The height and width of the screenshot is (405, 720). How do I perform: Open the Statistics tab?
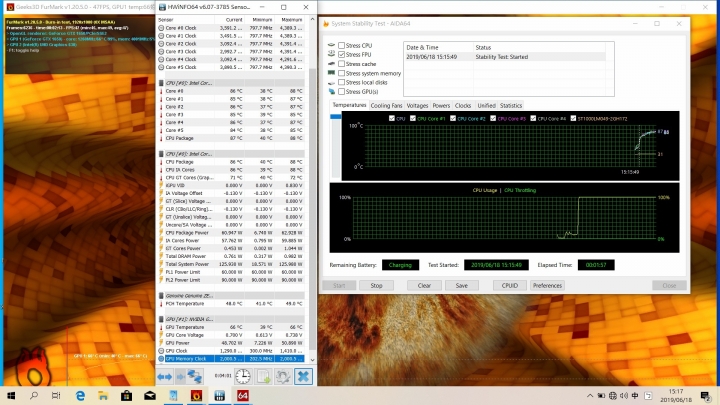tap(511, 106)
